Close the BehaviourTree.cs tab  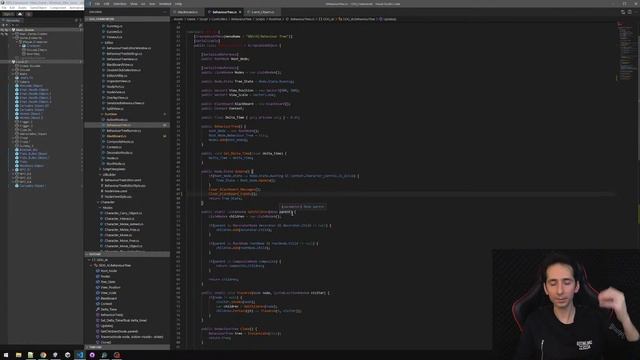[x=240, y=12]
